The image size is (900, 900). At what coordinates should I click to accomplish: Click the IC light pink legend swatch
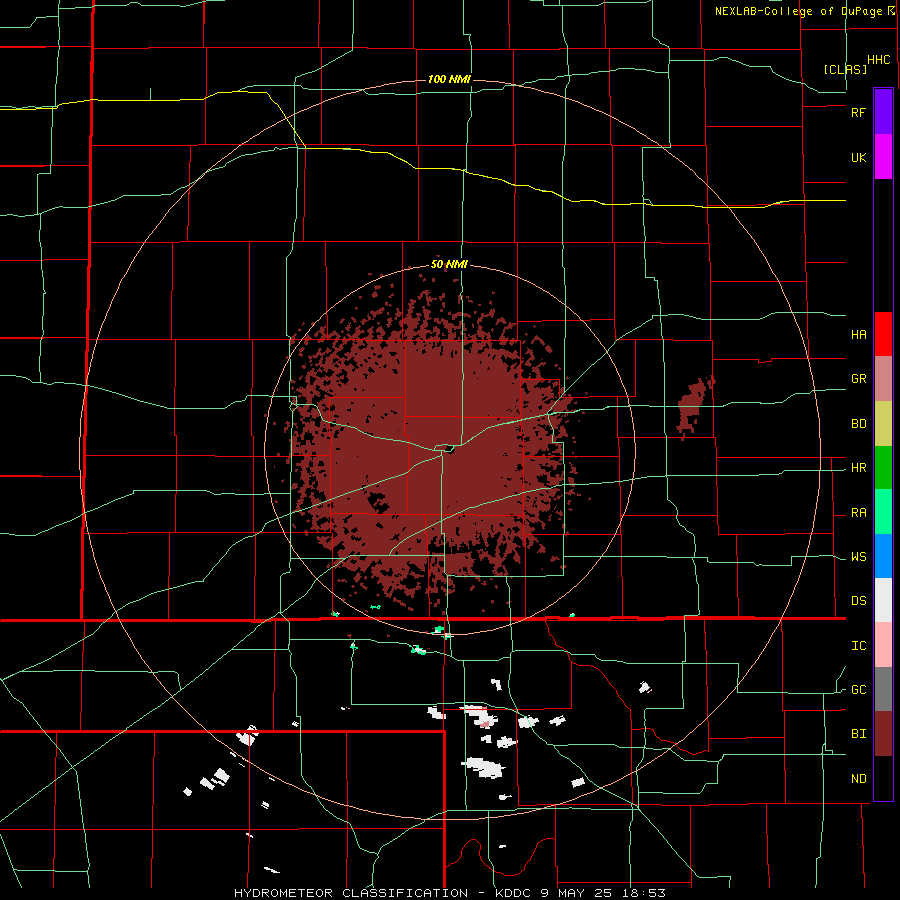tap(883, 645)
